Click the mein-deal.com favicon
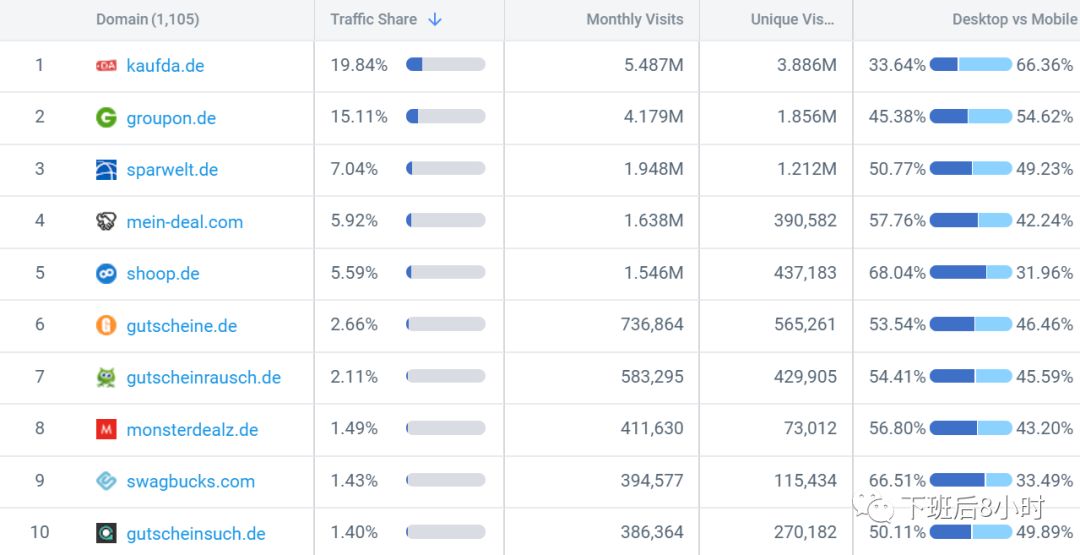Image resolution: width=1080 pixels, height=555 pixels. click(x=106, y=222)
